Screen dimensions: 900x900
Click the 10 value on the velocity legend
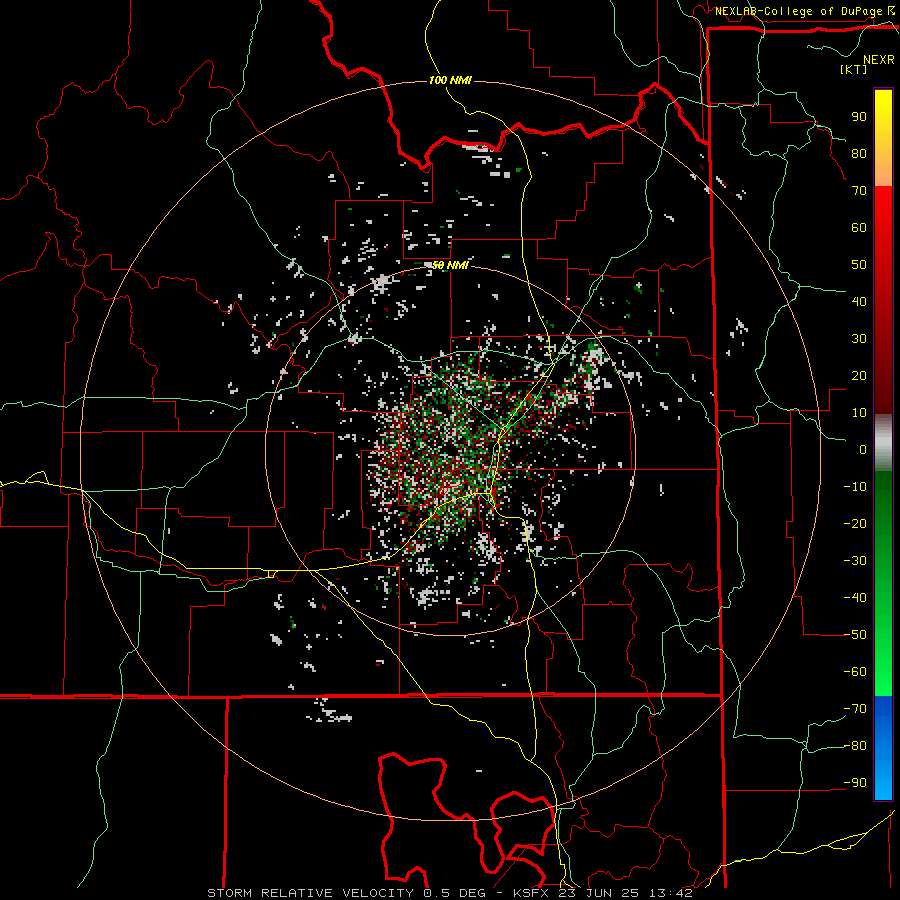(x=859, y=413)
